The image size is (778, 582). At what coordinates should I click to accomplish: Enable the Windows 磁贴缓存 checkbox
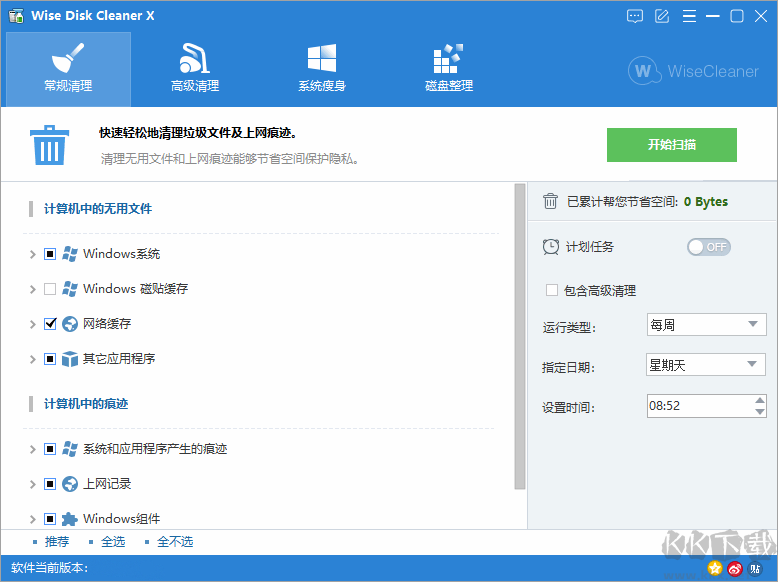pyautogui.click(x=50, y=289)
